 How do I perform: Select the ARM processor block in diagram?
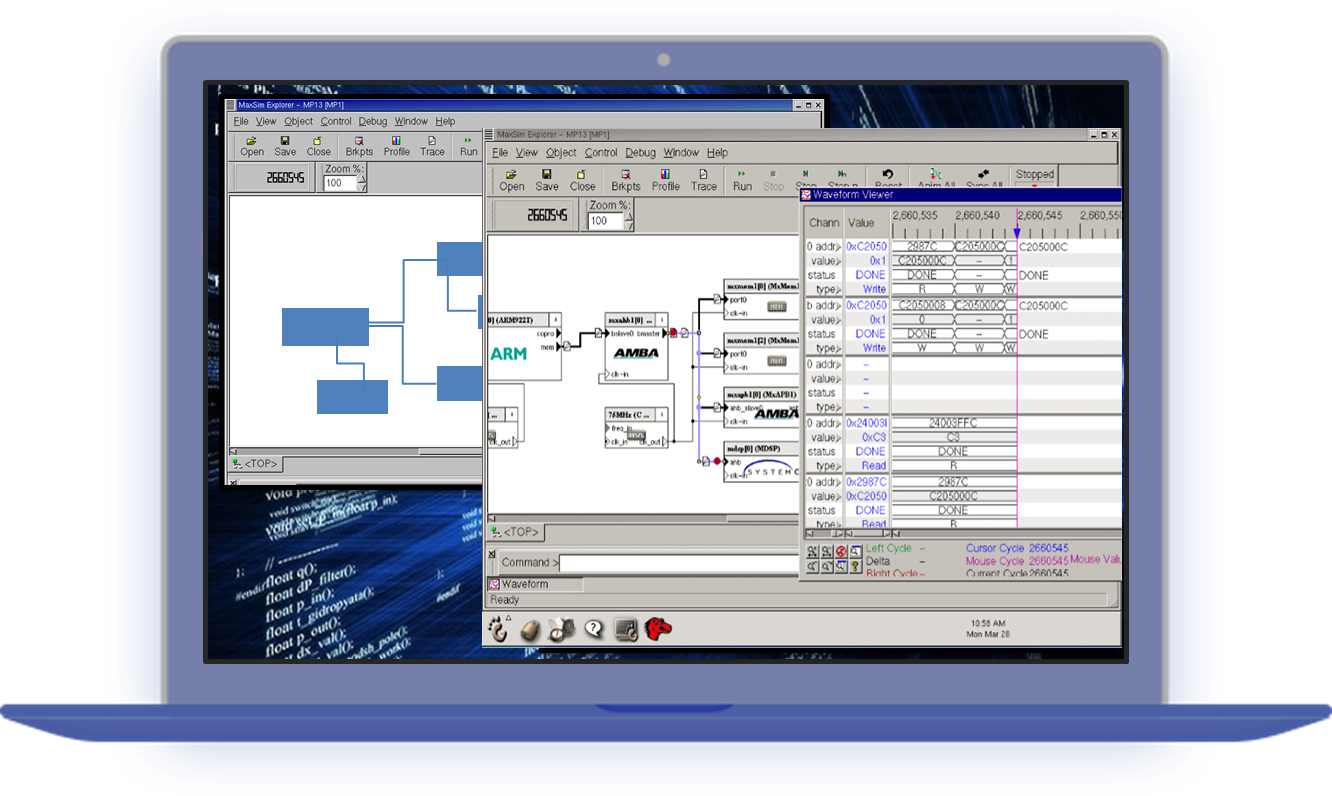524,347
